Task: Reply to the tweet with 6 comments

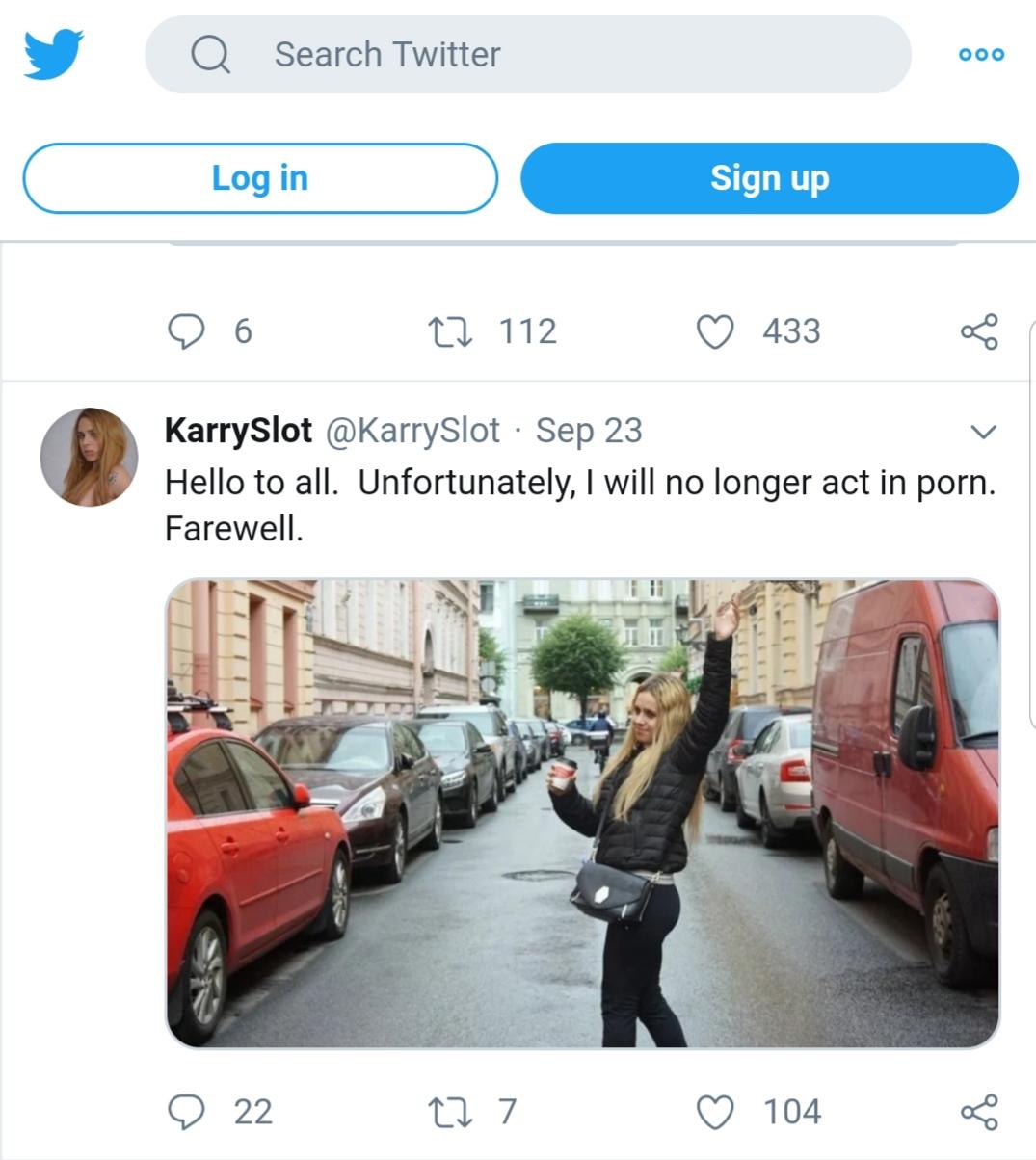Action: click(186, 331)
